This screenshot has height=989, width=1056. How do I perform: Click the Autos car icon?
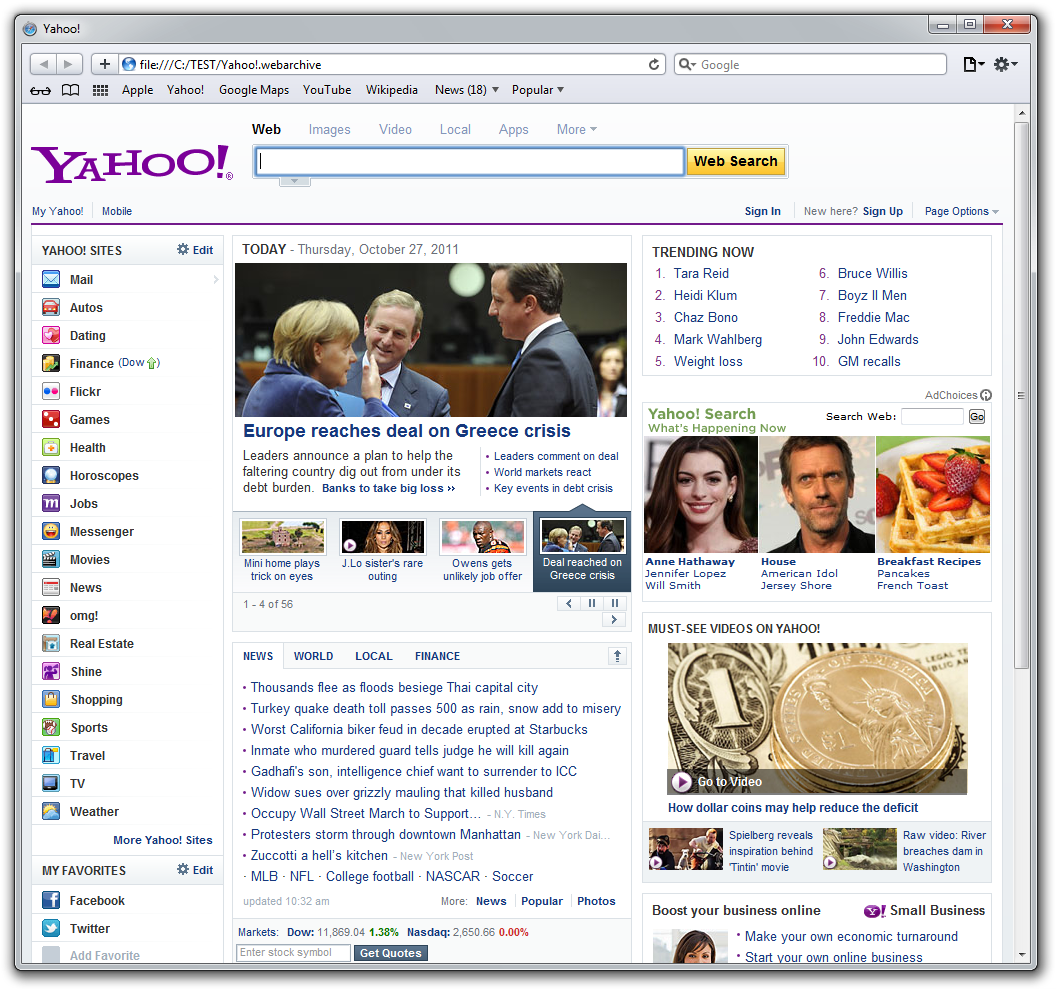click(51, 307)
